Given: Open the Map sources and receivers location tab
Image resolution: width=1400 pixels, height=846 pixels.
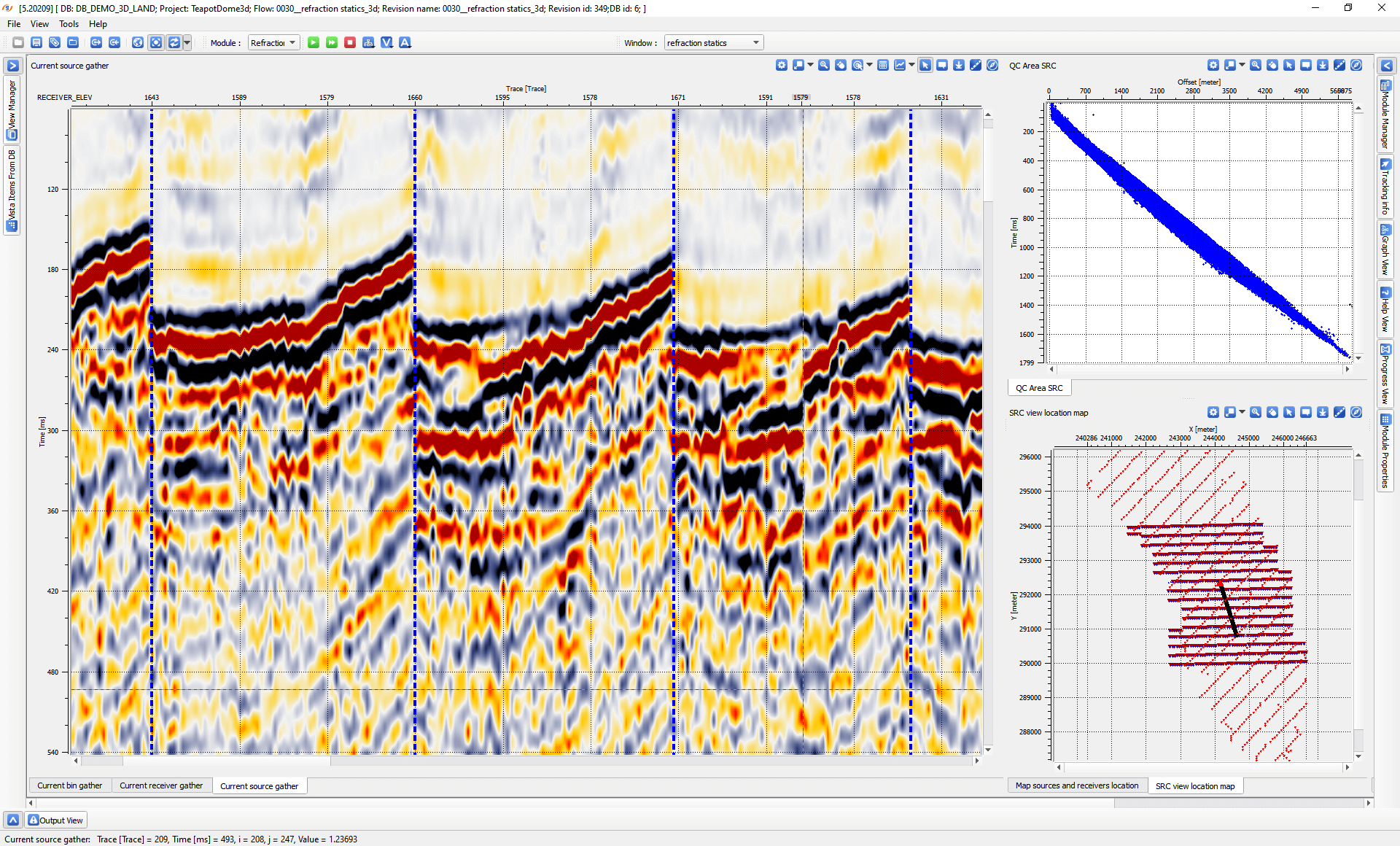Looking at the screenshot, I should [1076, 785].
